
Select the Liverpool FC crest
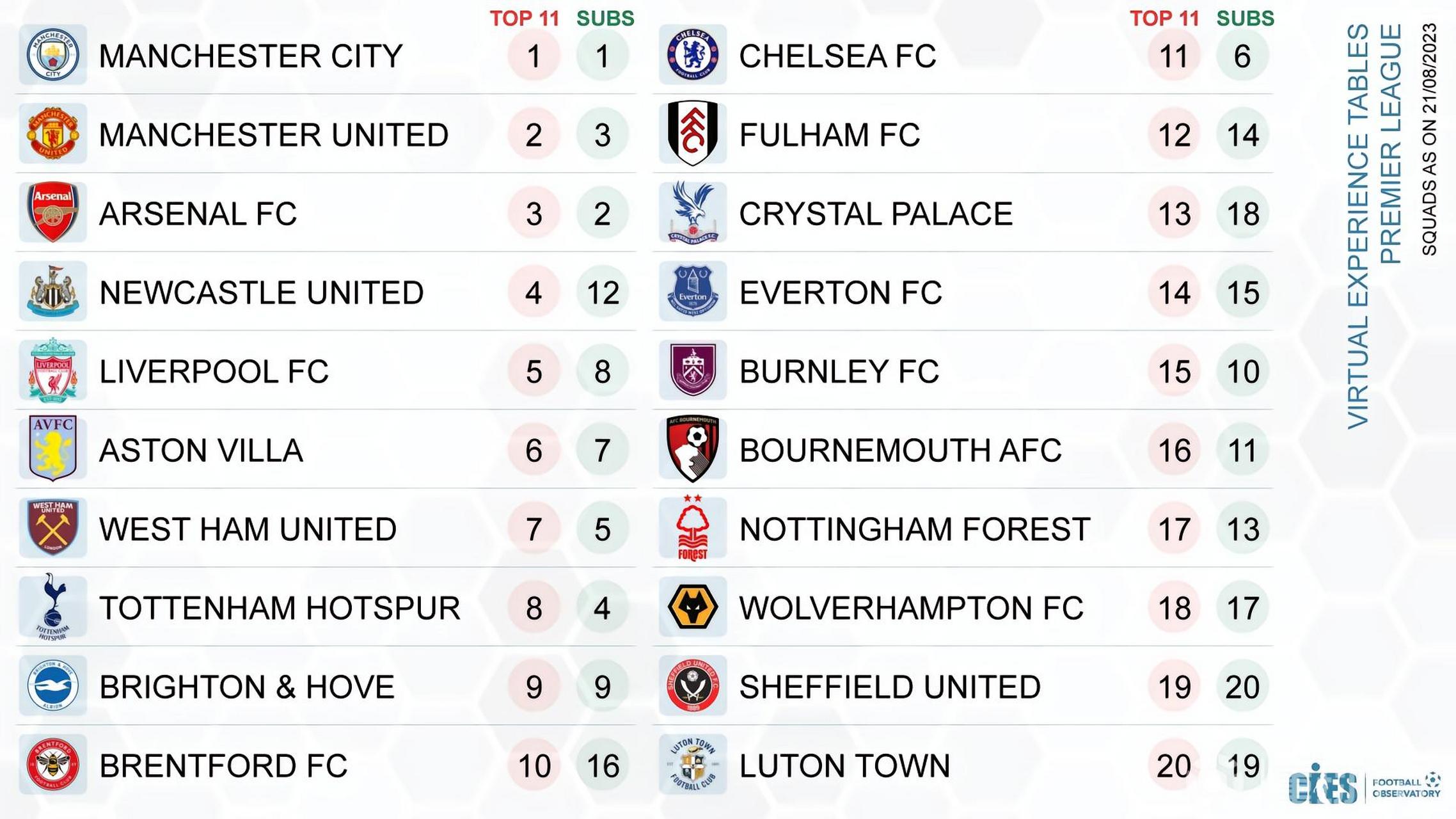(x=53, y=370)
